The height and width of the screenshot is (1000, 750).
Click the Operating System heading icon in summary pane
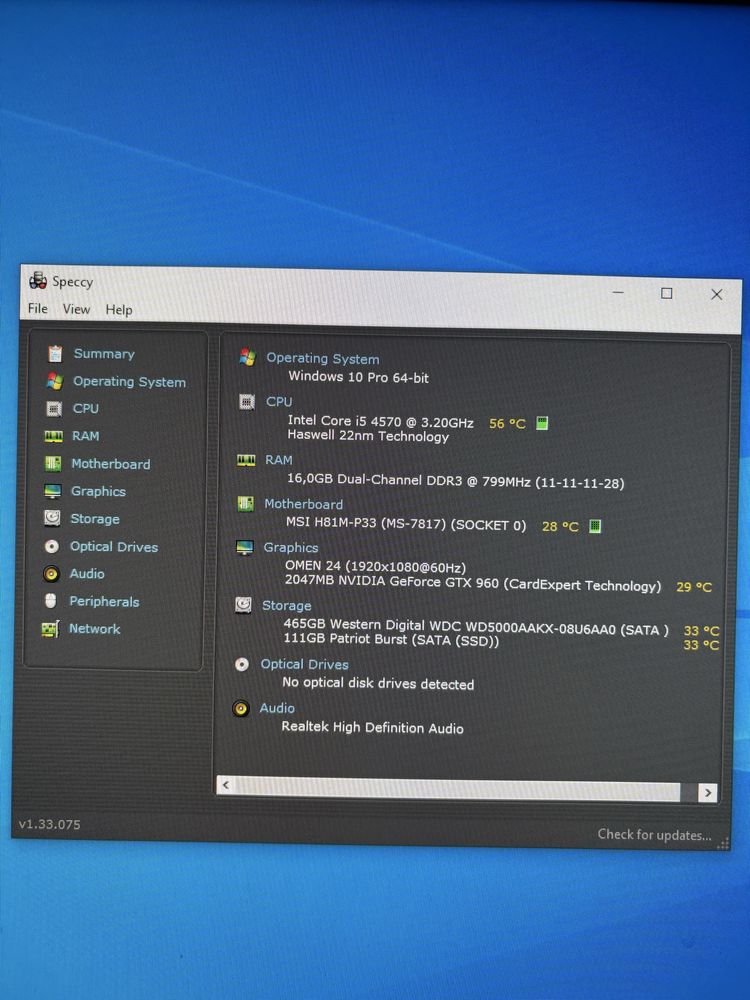(x=247, y=357)
